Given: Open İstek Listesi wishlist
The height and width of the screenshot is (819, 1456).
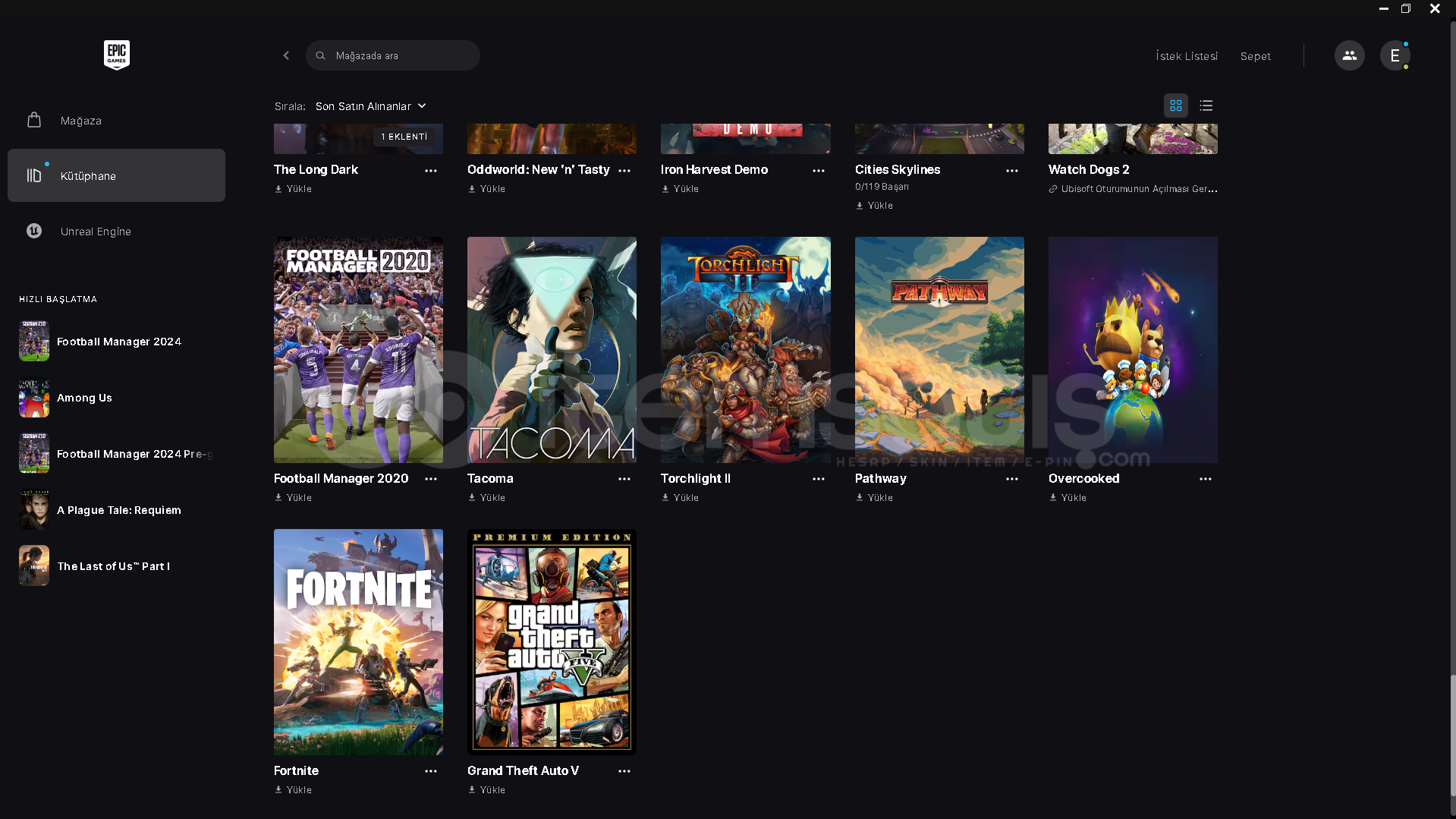Looking at the screenshot, I should click(x=1187, y=56).
